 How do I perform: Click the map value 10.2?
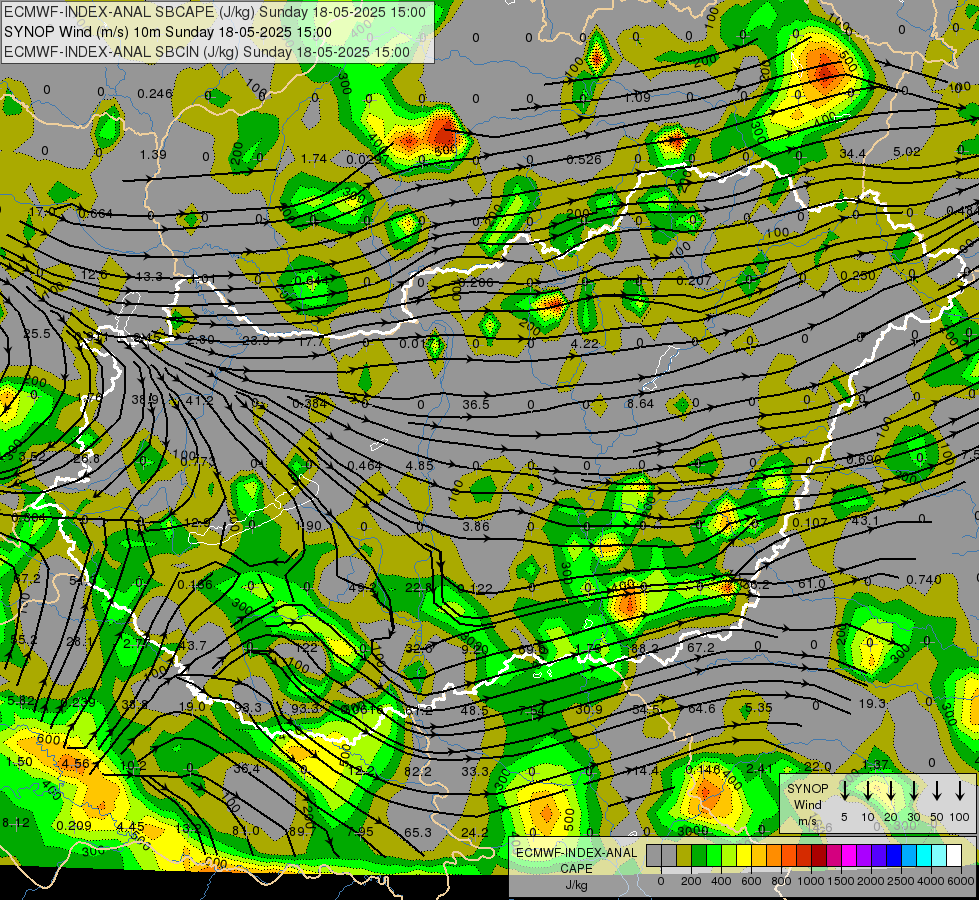(133, 766)
